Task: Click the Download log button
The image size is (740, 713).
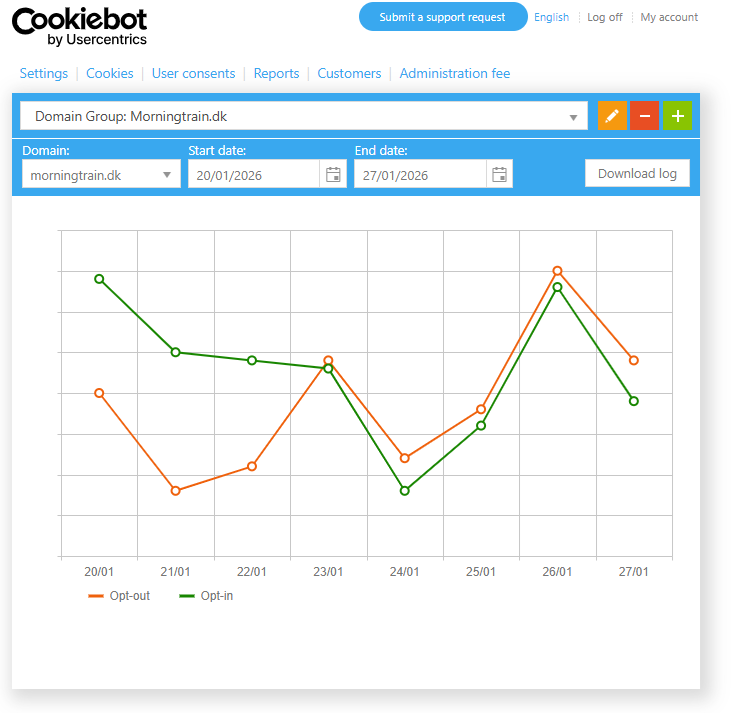Action: click(x=637, y=173)
